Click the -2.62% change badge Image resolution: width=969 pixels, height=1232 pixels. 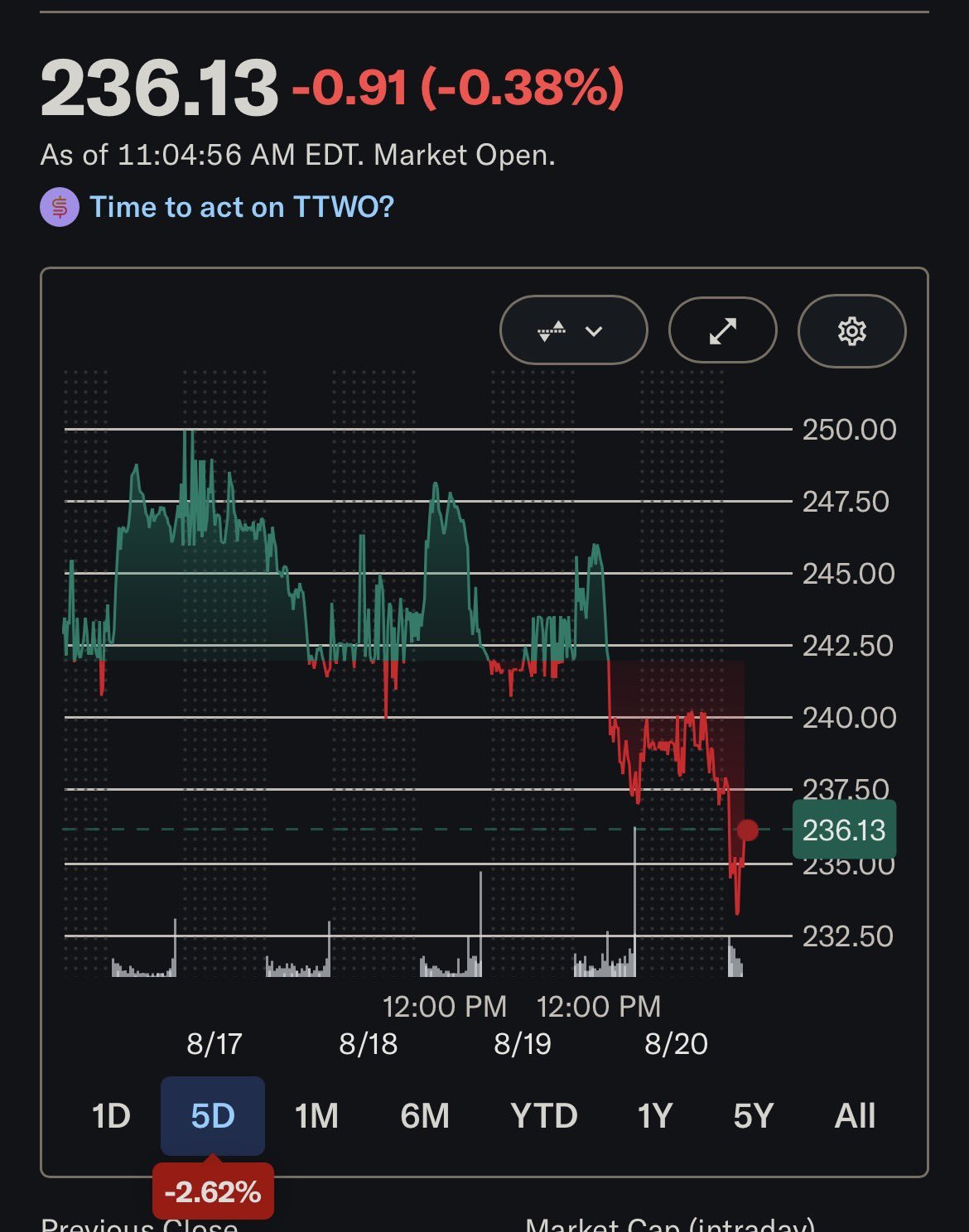coord(213,1191)
